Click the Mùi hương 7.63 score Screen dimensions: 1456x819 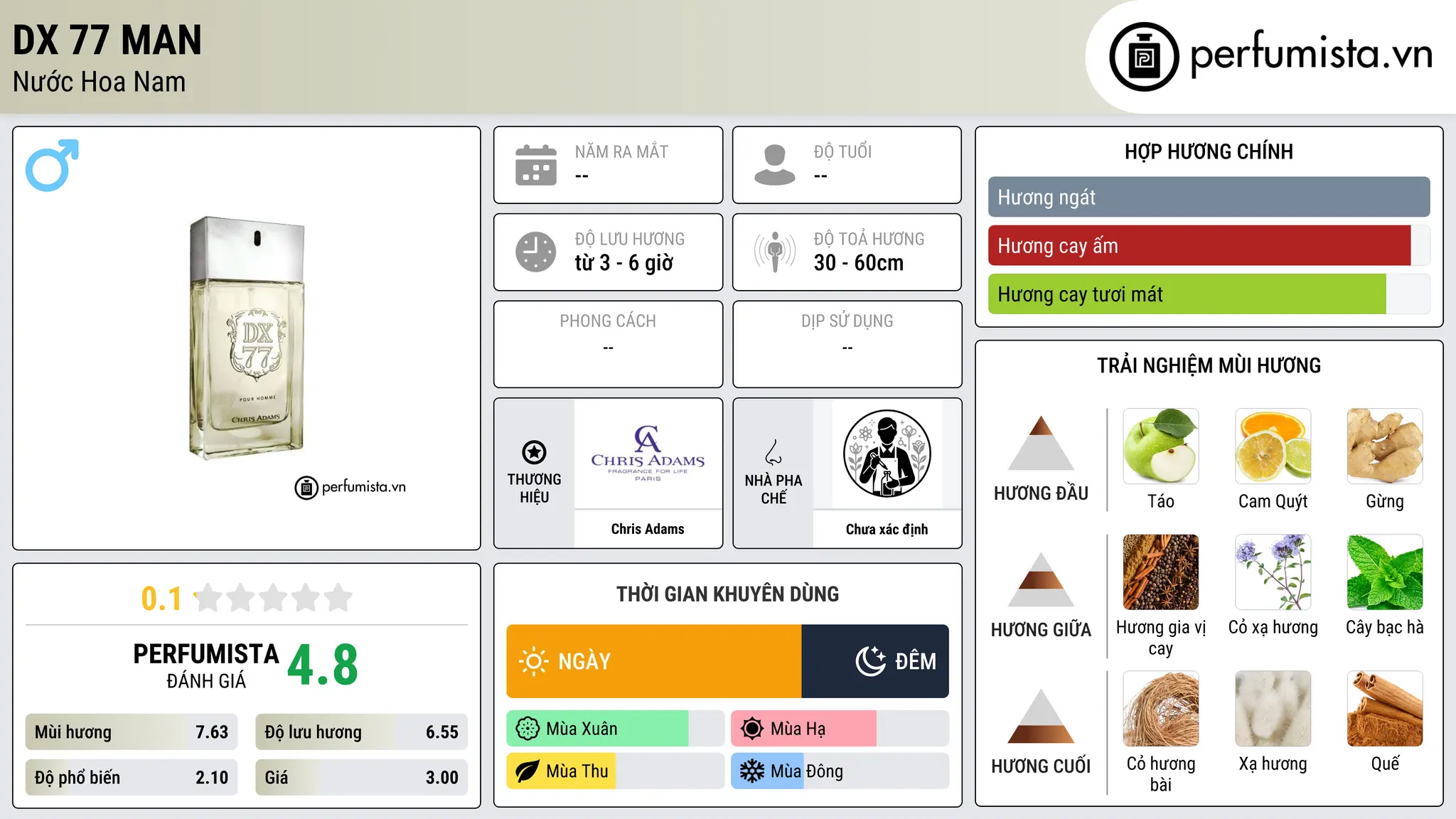click(132, 732)
